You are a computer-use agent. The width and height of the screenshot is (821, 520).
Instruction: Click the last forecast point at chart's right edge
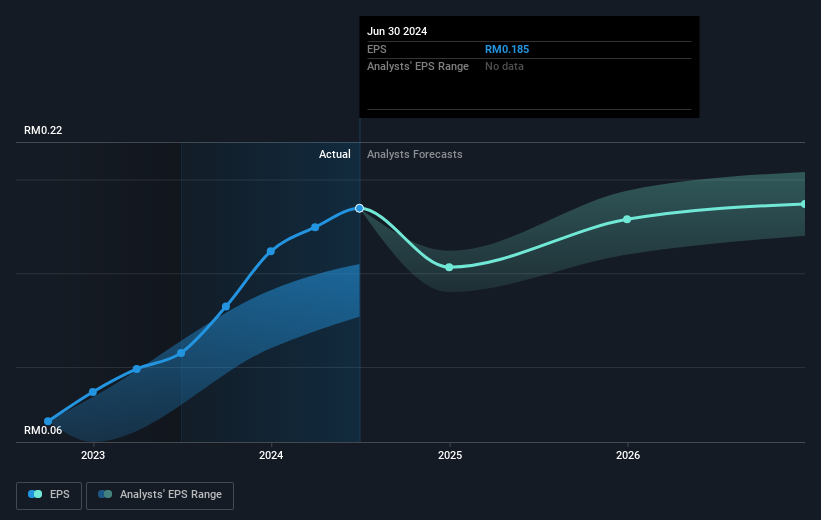pyautogui.click(x=803, y=204)
